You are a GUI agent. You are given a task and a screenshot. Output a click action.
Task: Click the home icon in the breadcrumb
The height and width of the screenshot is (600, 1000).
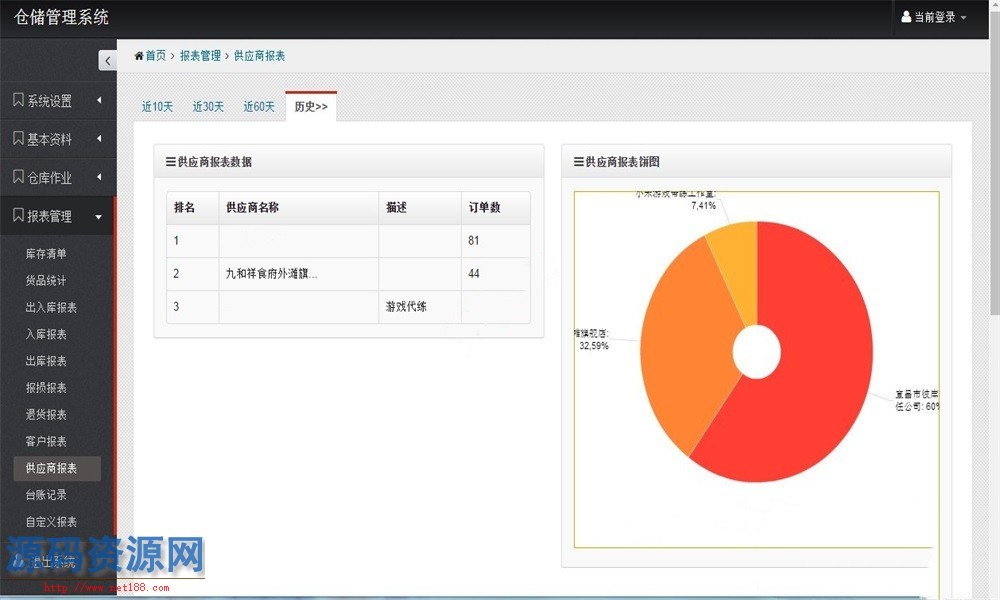tap(139, 56)
